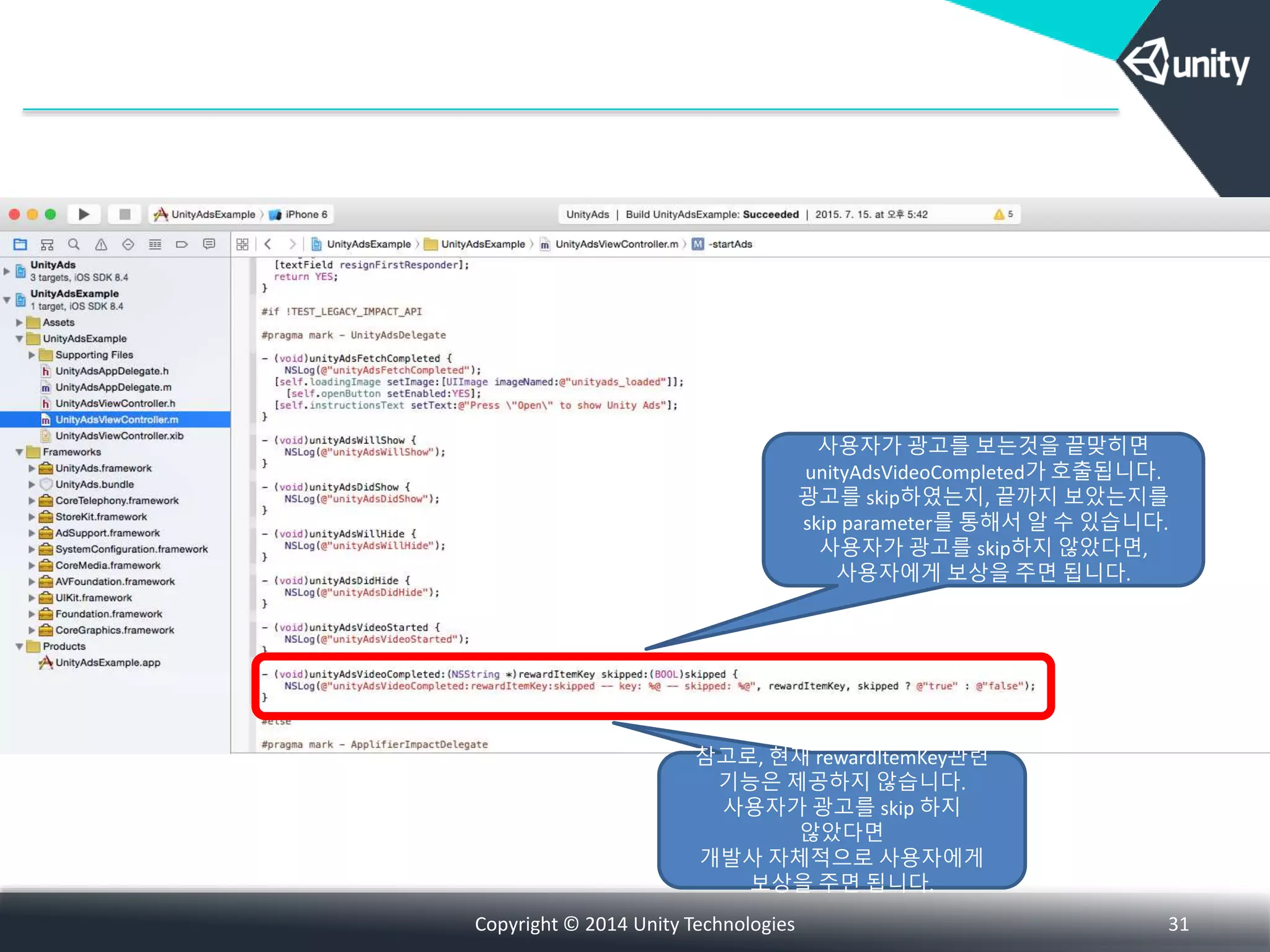The image size is (1270, 952).
Task: Open UnityAdsViewController.m jump bar segment
Action: tap(610, 244)
